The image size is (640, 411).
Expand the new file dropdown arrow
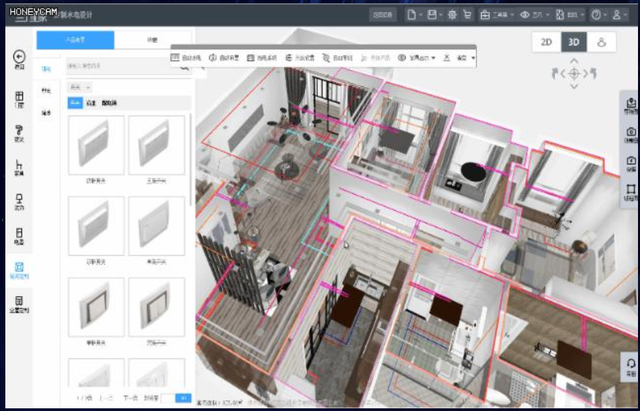pos(420,15)
